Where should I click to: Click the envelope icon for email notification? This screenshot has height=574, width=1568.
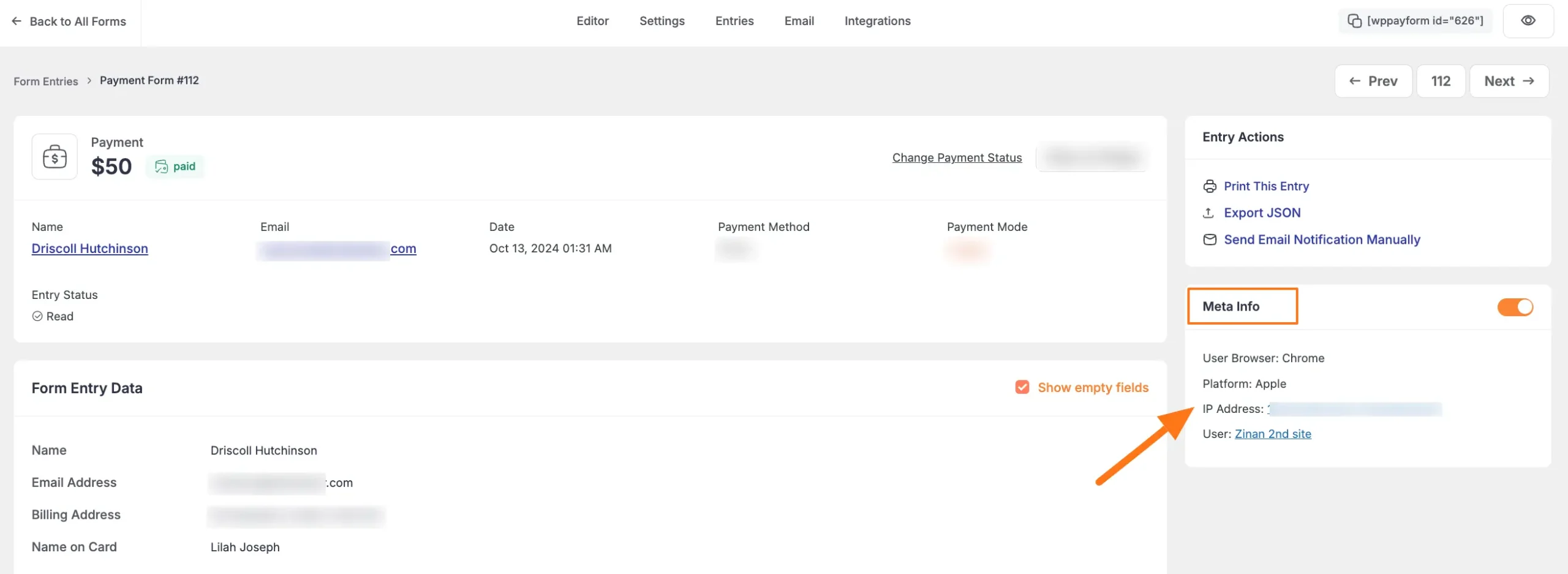pos(1209,240)
